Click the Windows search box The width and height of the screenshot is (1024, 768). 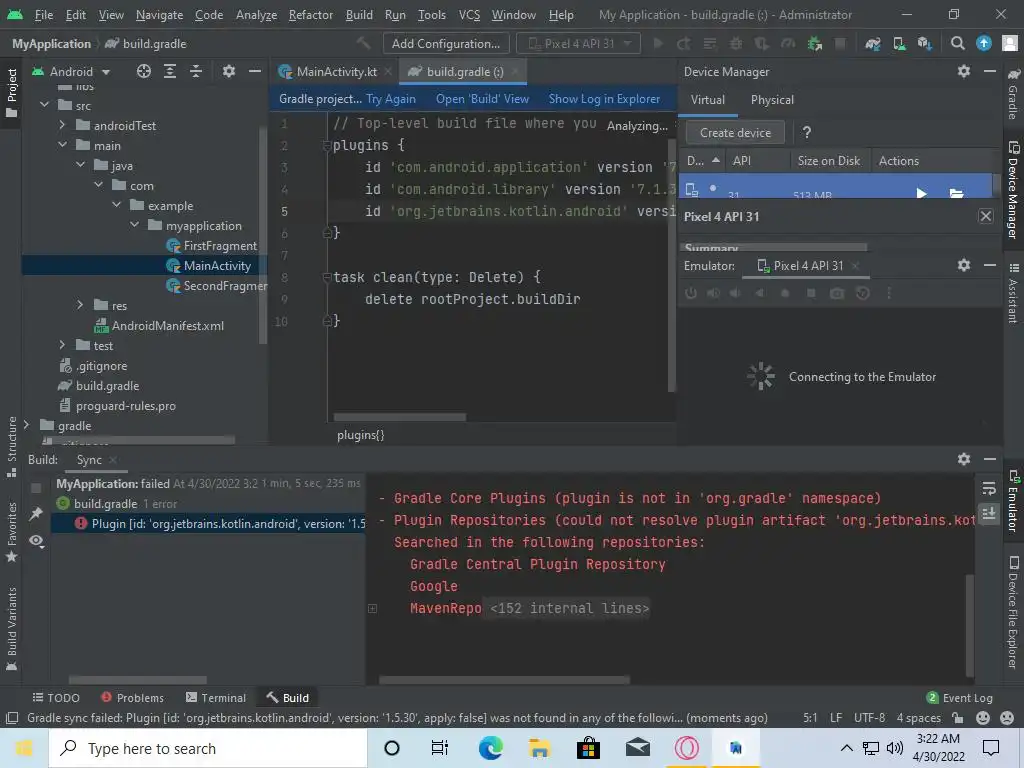[208, 748]
